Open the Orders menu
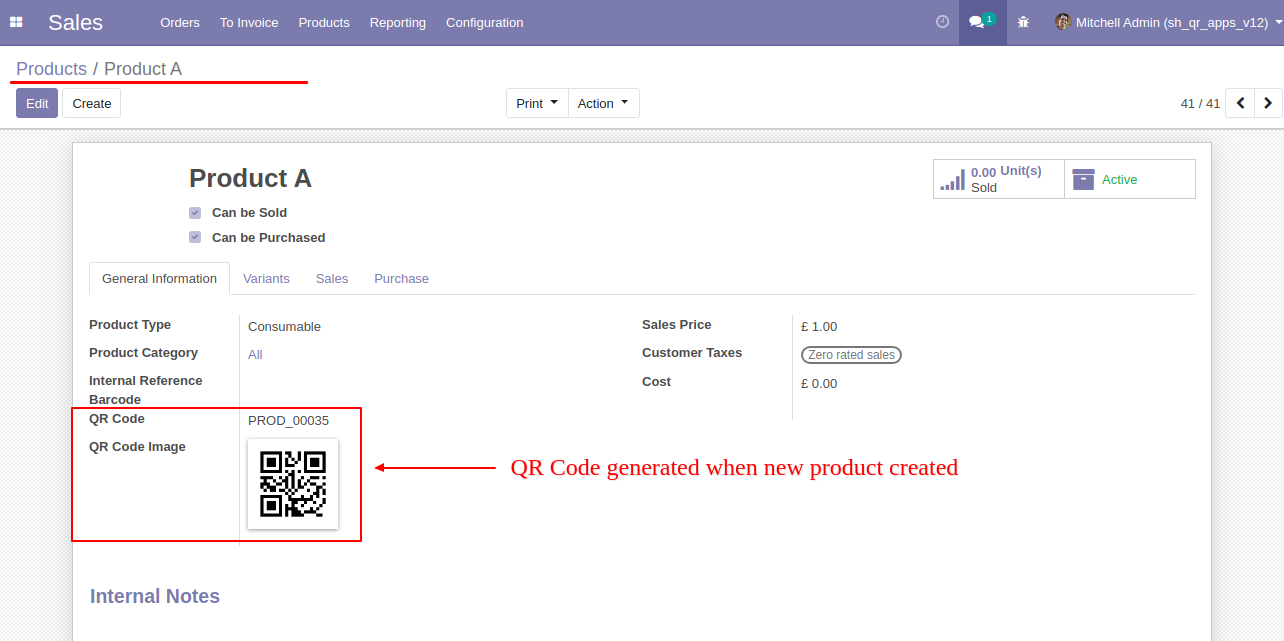The height and width of the screenshot is (641, 1284). pyautogui.click(x=180, y=22)
